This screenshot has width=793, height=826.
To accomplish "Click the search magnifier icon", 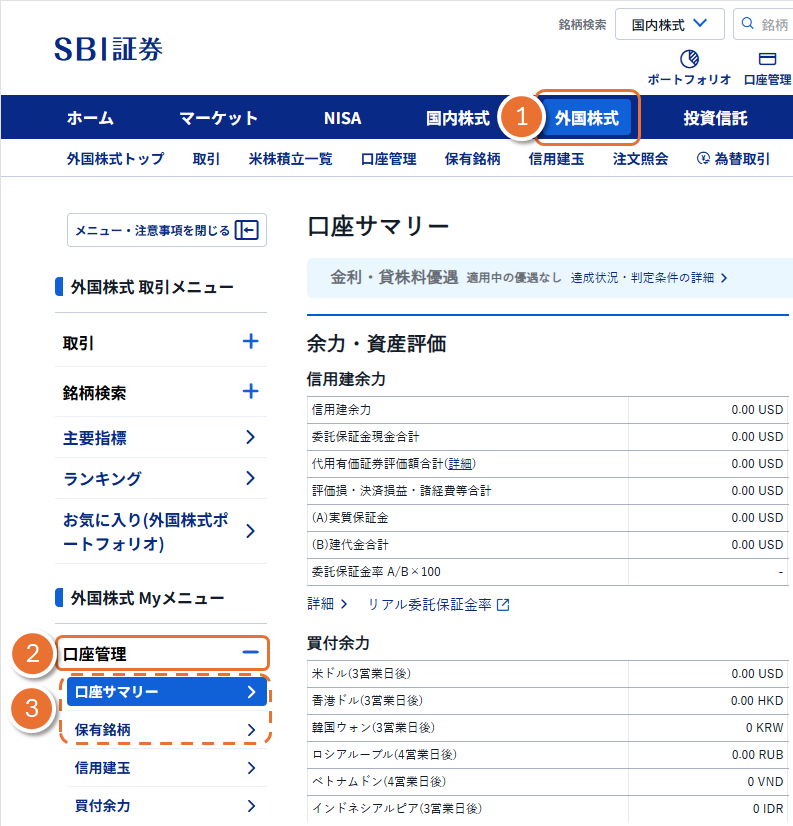I will click(x=748, y=24).
